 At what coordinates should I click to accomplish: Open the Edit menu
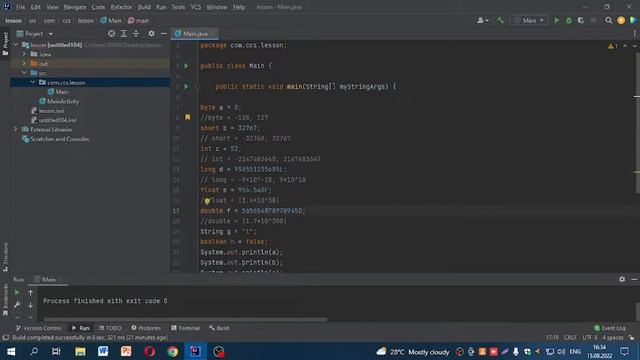(x=36, y=7)
